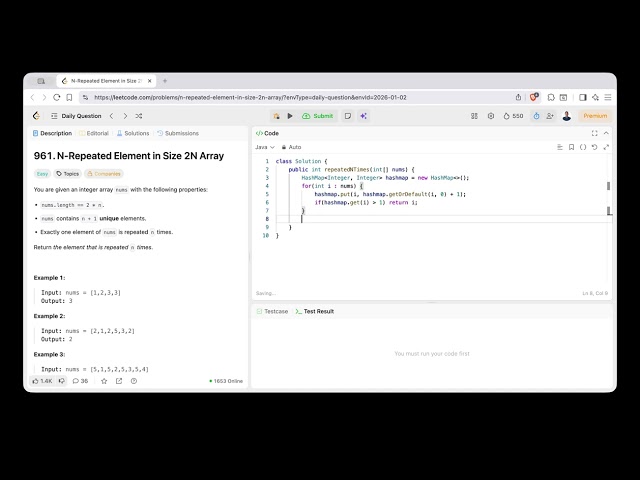Open the Java language dropdown

[x=265, y=147]
